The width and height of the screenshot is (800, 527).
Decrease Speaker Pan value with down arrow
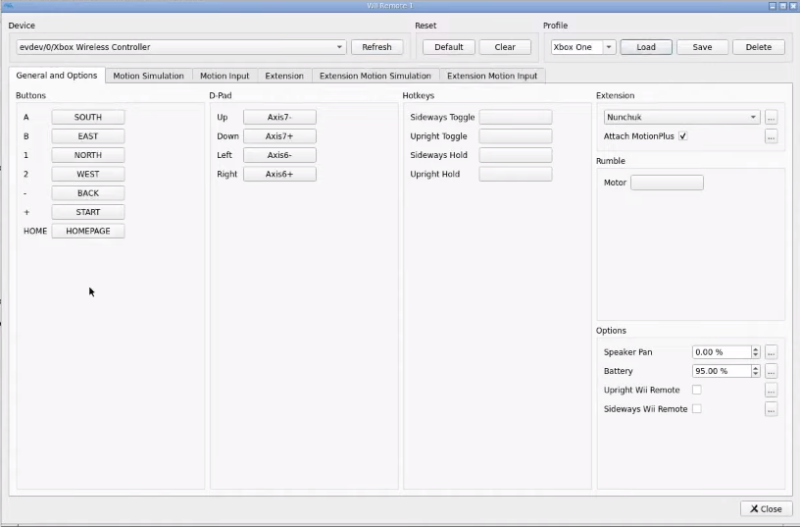(756, 355)
